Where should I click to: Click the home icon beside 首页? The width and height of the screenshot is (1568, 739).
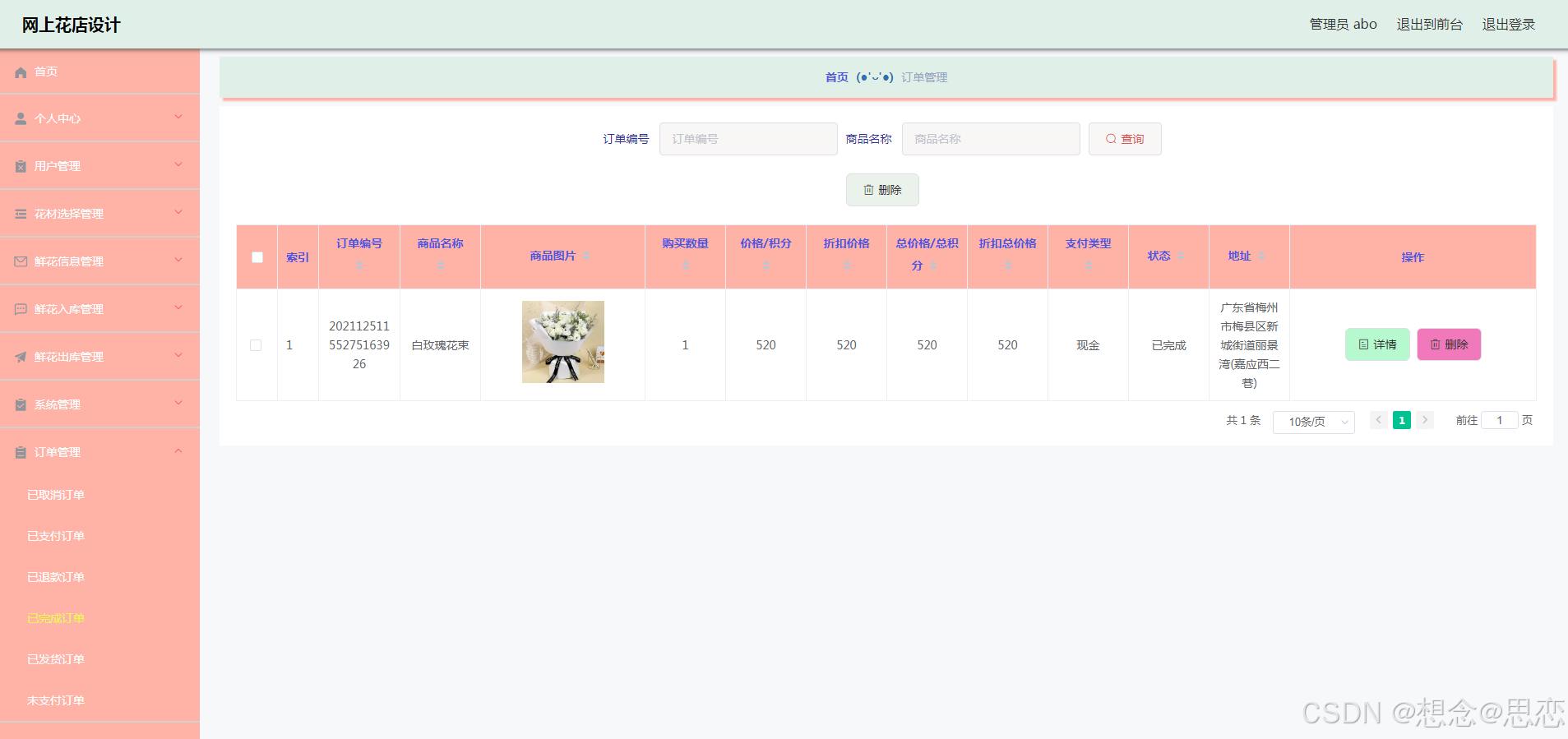pyautogui.click(x=21, y=72)
